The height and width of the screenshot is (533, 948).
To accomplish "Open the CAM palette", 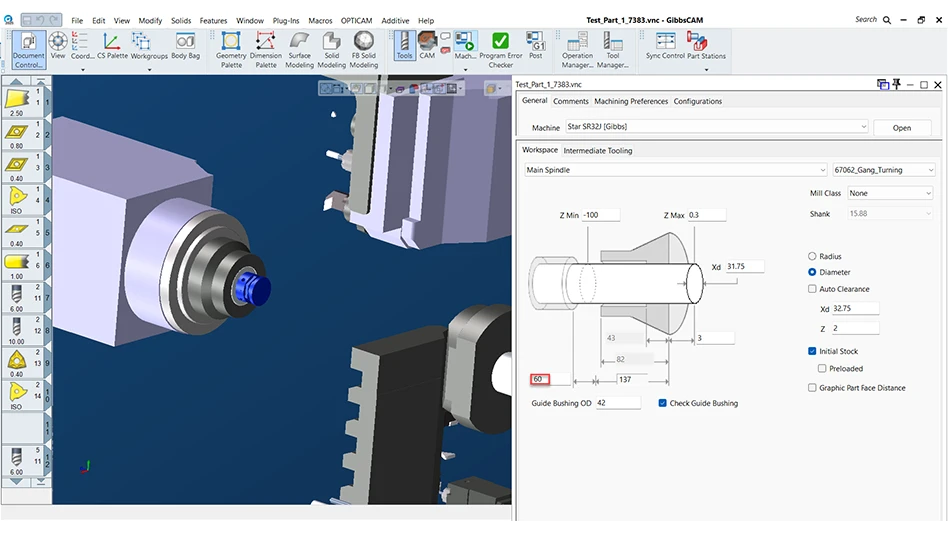I will point(427,46).
